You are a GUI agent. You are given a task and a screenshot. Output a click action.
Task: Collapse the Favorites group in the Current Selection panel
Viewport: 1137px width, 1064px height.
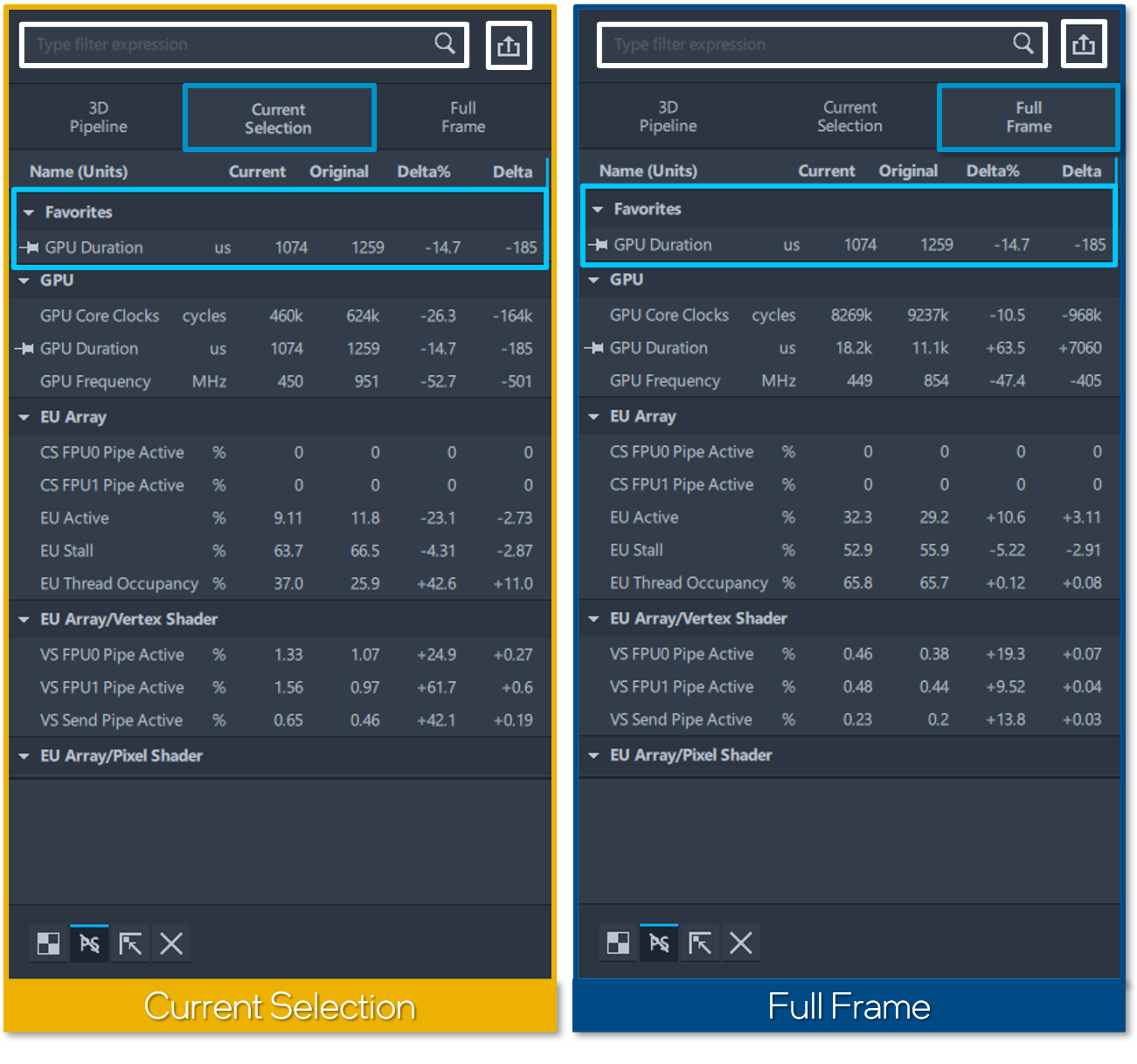(29, 212)
